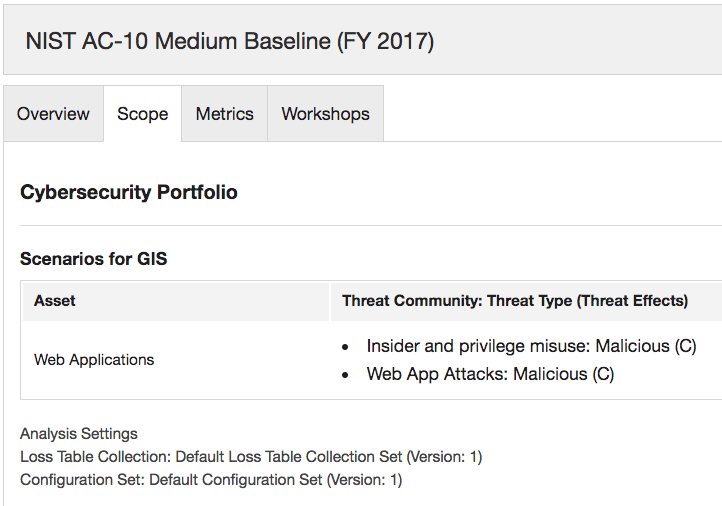Click the Cybersecurity Portfolio heading
Image resolution: width=722 pixels, height=506 pixels.
(x=129, y=192)
